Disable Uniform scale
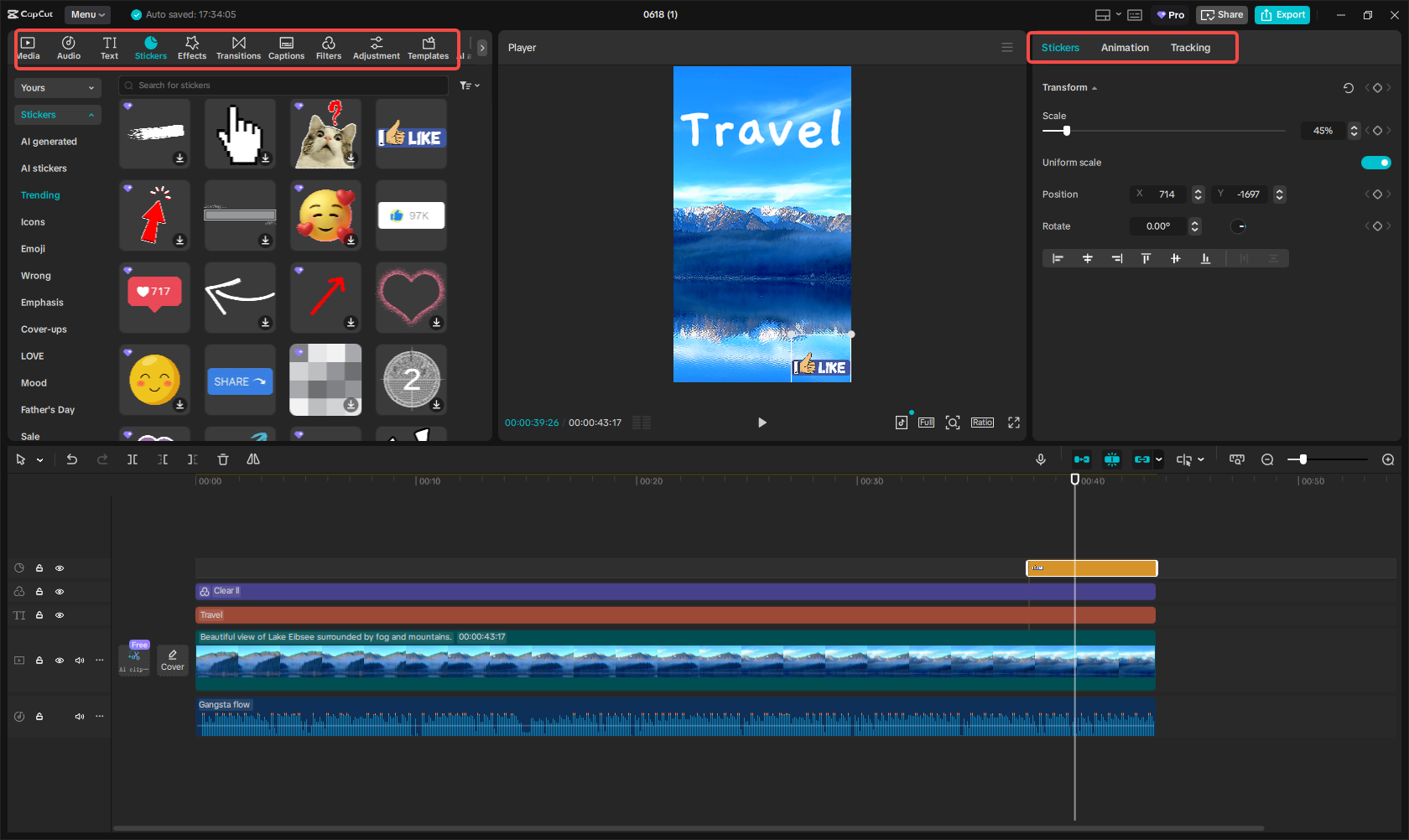Image resolution: width=1409 pixels, height=840 pixels. coord(1376,162)
